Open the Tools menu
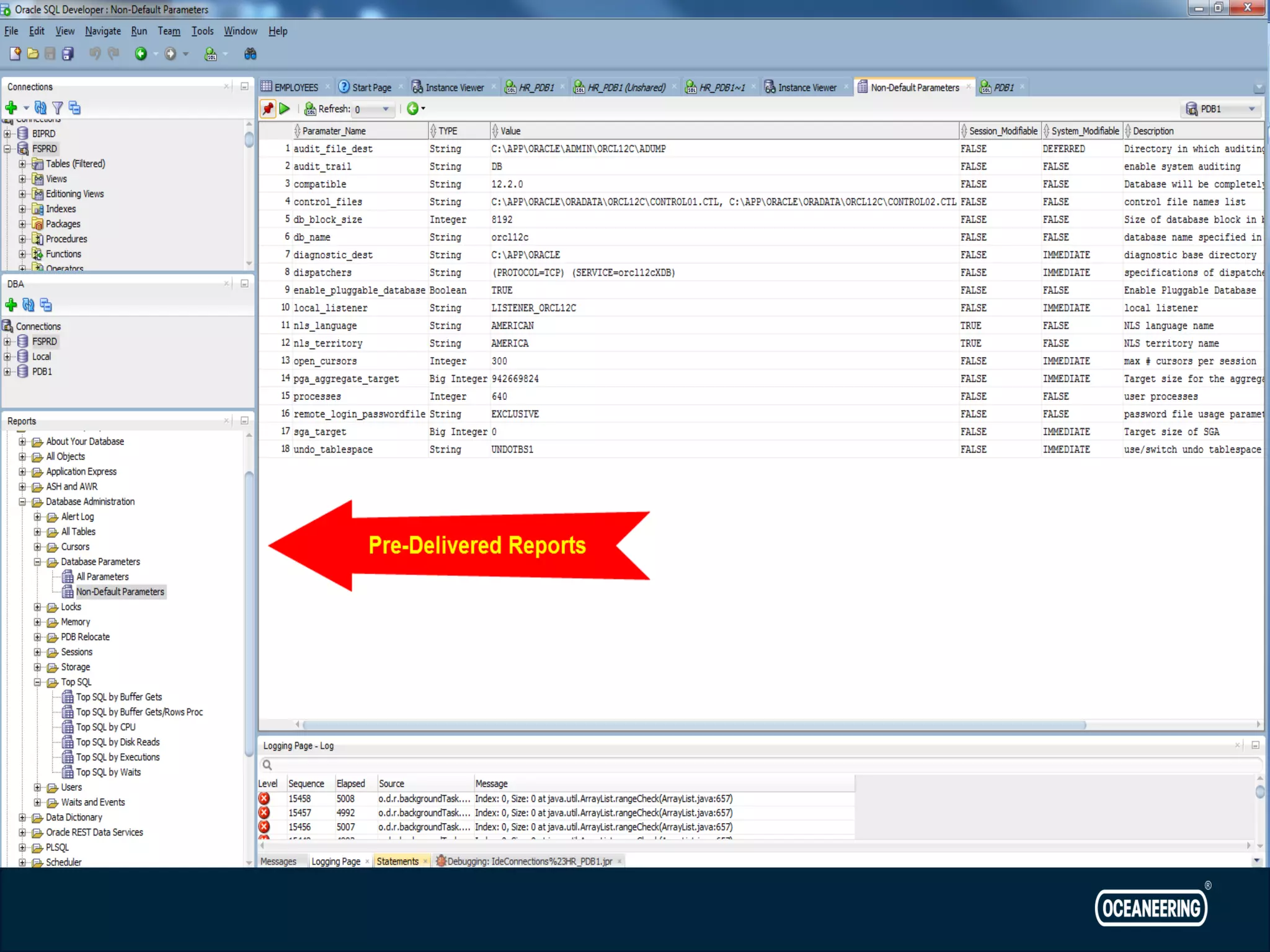This screenshot has height=952, width=1270. 202,31
